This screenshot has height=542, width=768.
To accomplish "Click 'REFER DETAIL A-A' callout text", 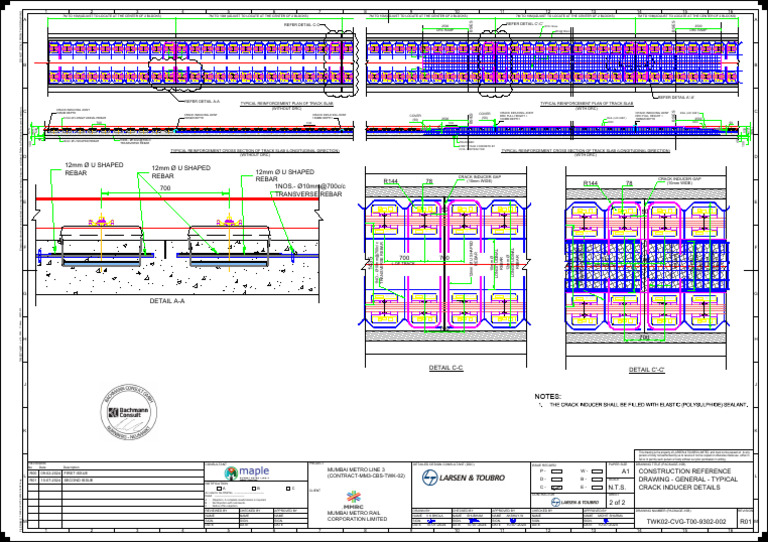I will pos(202,101).
